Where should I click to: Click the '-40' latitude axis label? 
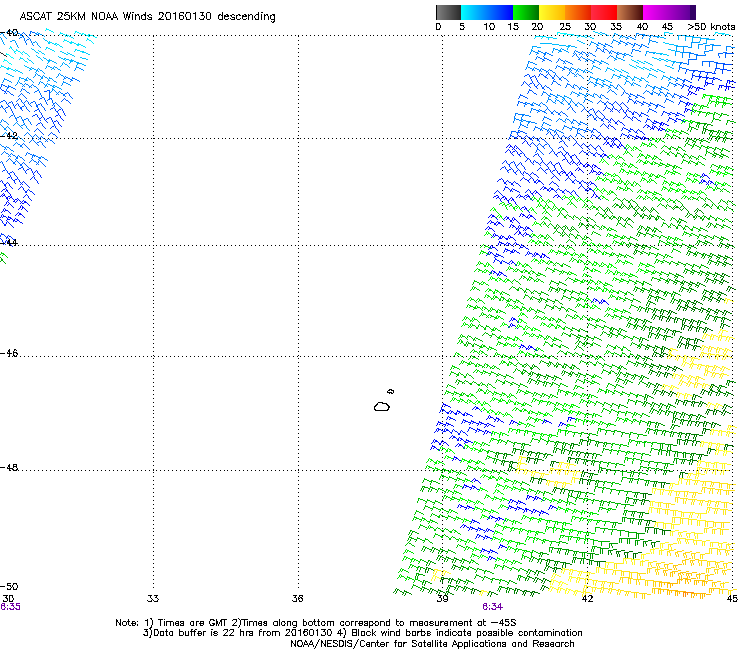[9, 33]
